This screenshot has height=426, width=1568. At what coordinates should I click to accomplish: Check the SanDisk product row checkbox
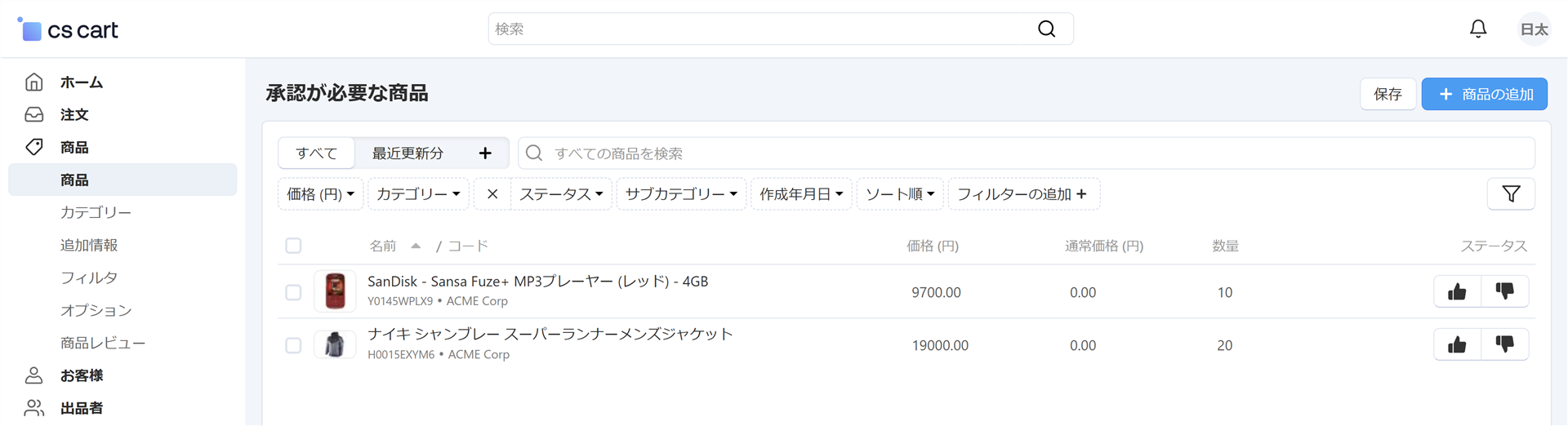tap(293, 292)
